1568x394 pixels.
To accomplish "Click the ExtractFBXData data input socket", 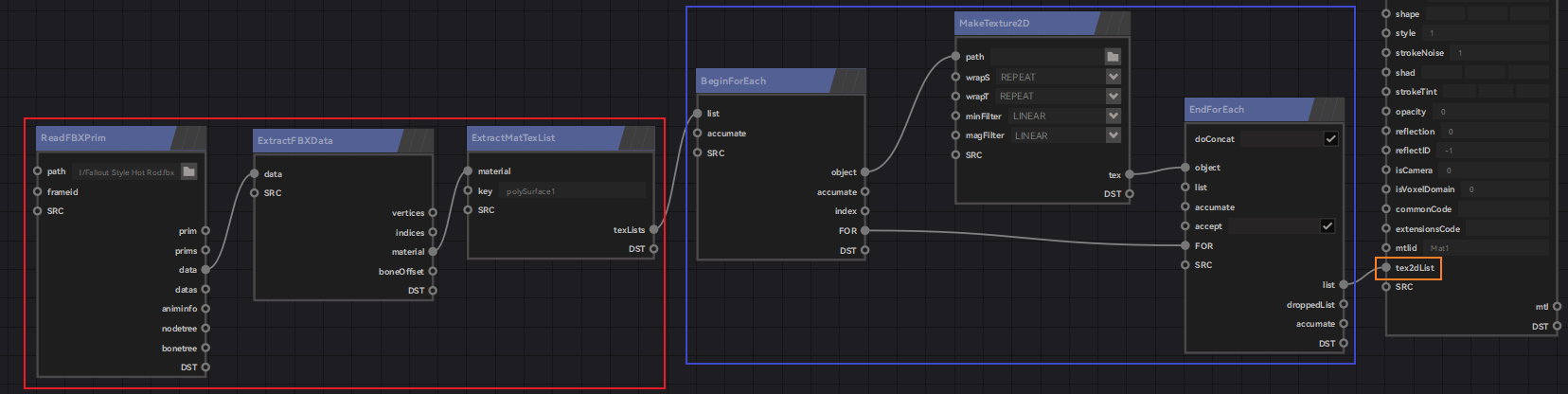I will tap(255, 174).
